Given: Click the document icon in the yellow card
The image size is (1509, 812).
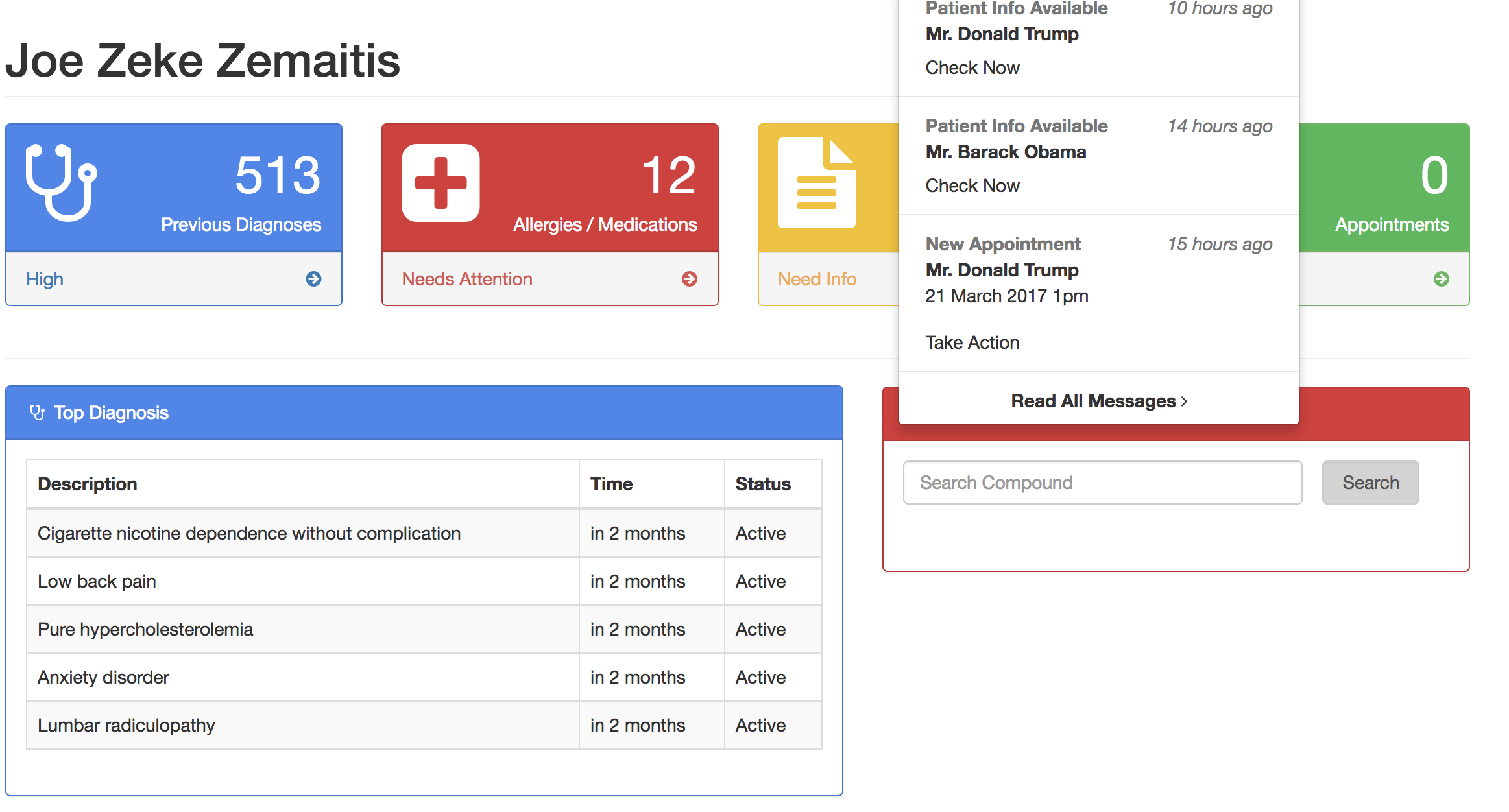Looking at the screenshot, I should click(816, 183).
